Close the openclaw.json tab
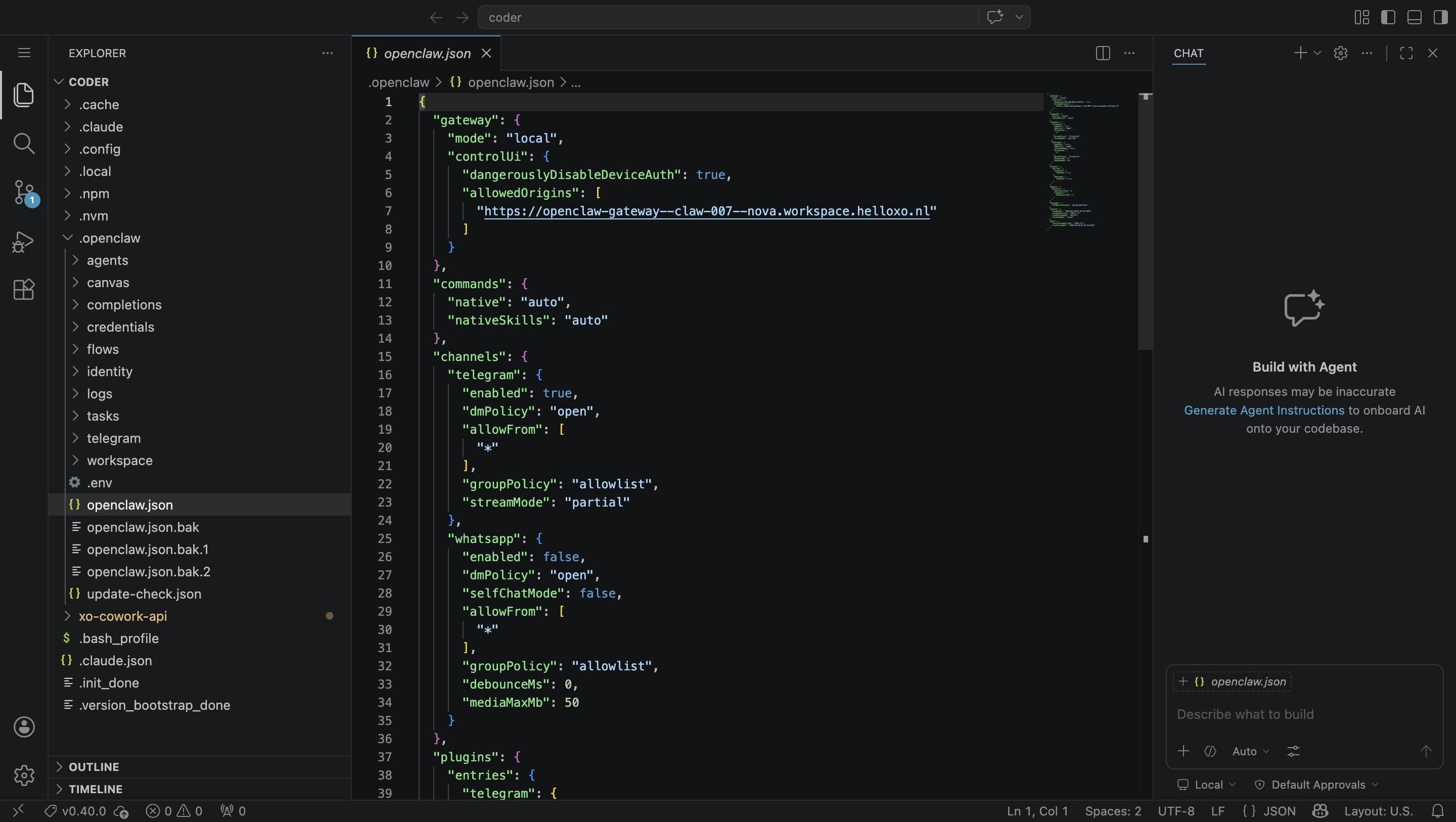 [x=486, y=53]
